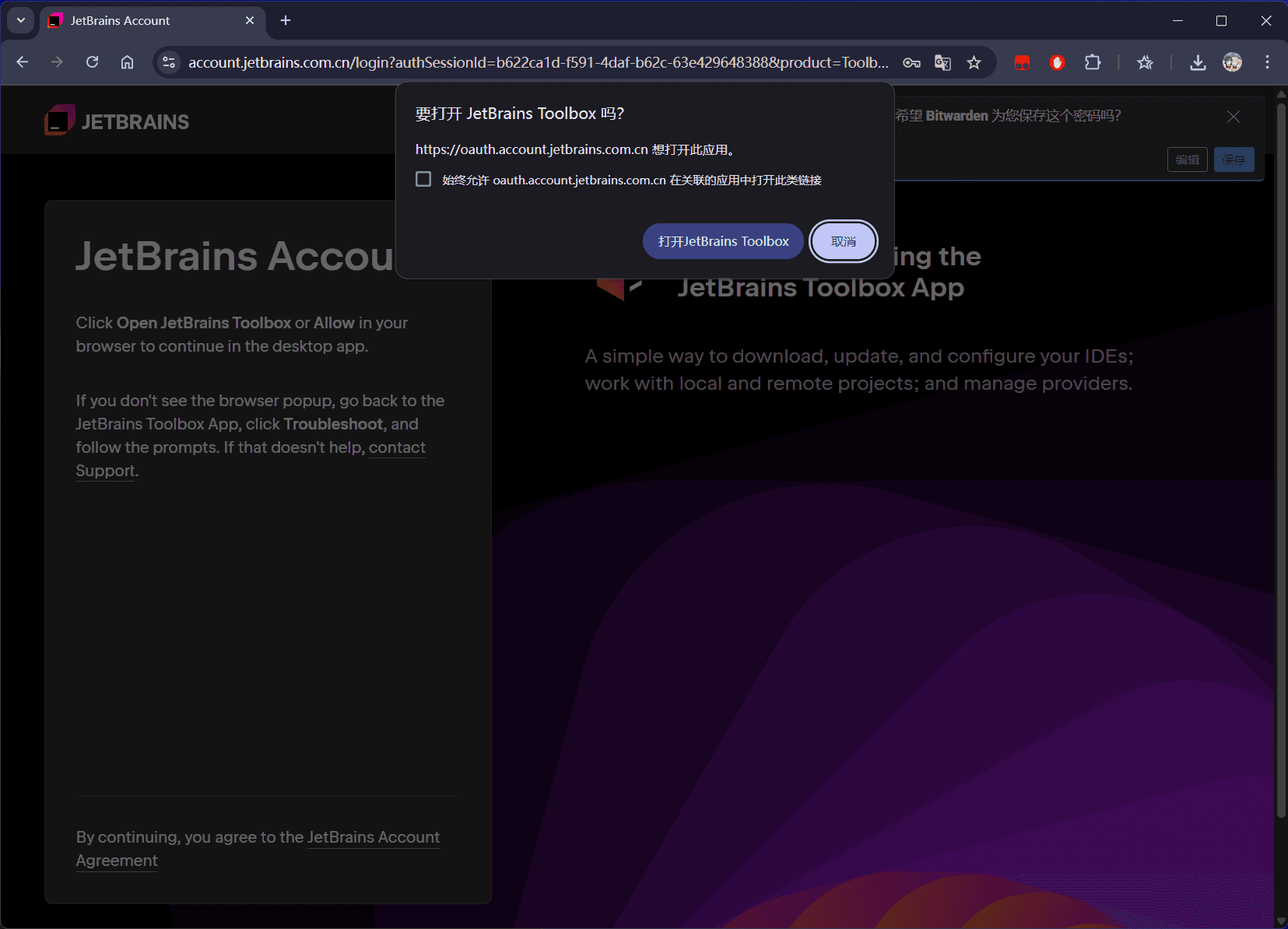
Task: Click the password manager key icon
Action: click(911, 62)
